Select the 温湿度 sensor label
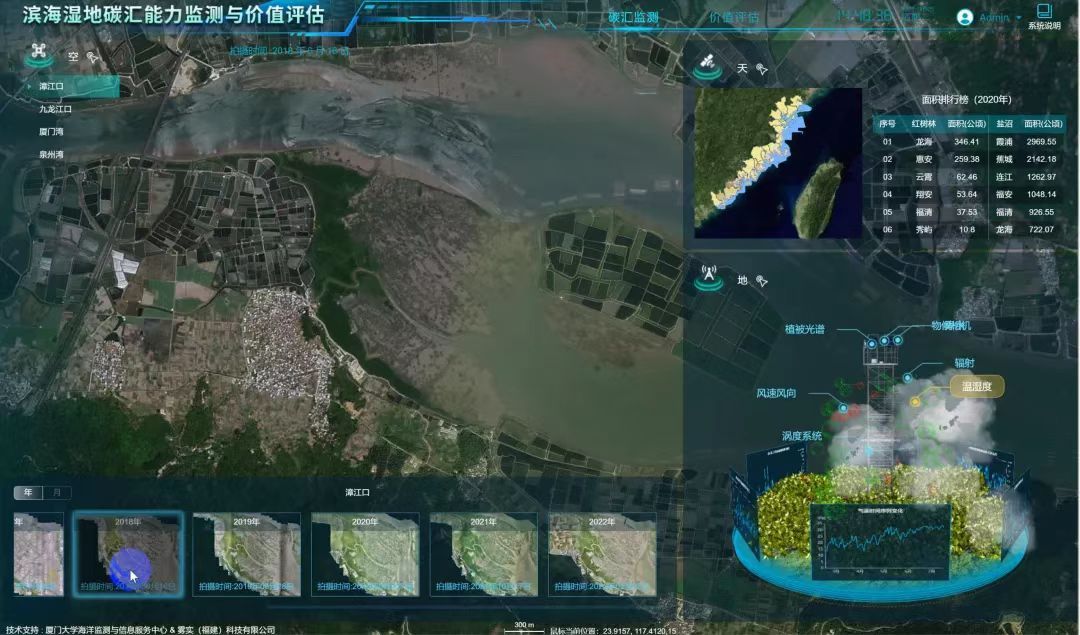This screenshot has height=635, width=1080. coord(976,387)
